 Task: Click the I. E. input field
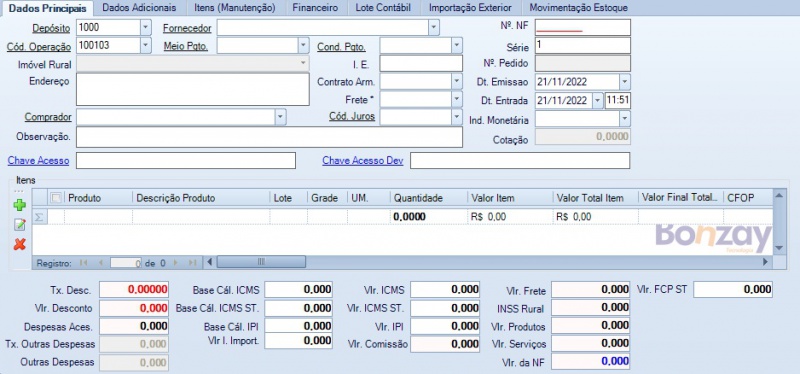click(x=421, y=63)
